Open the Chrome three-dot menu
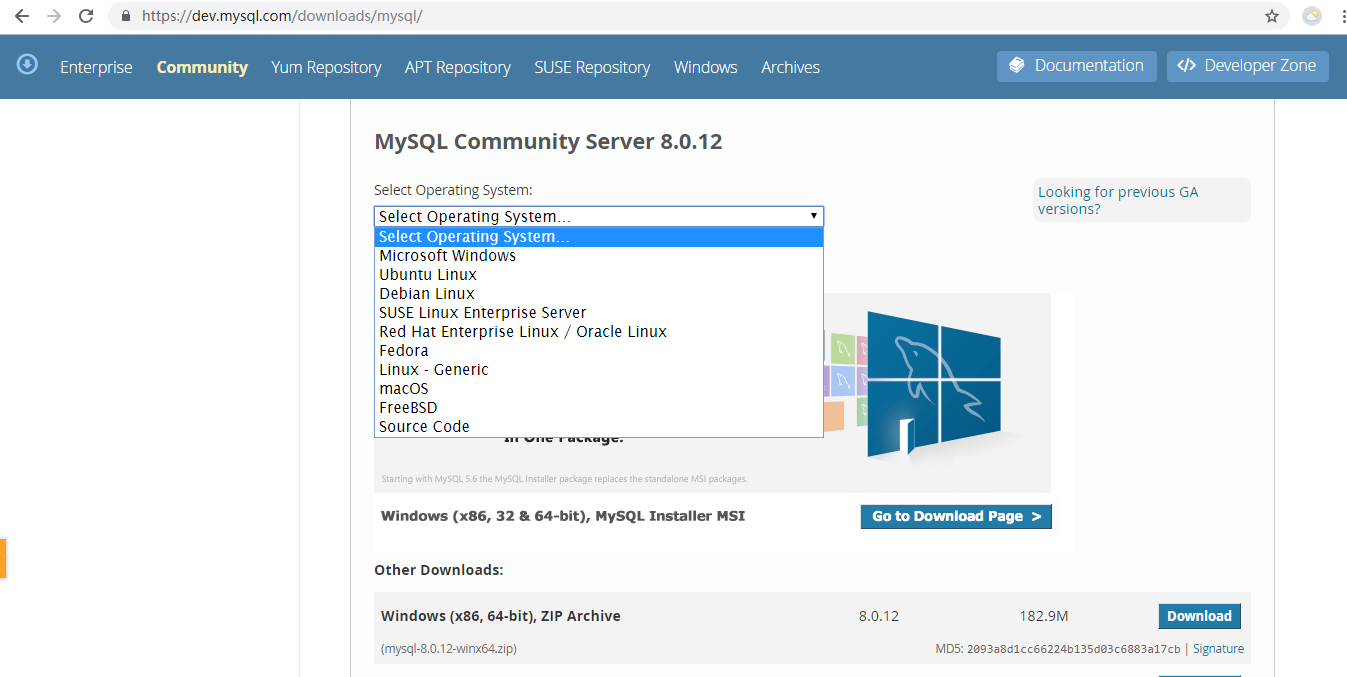The width and height of the screenshot is (1347, 677). point(1340,16)
